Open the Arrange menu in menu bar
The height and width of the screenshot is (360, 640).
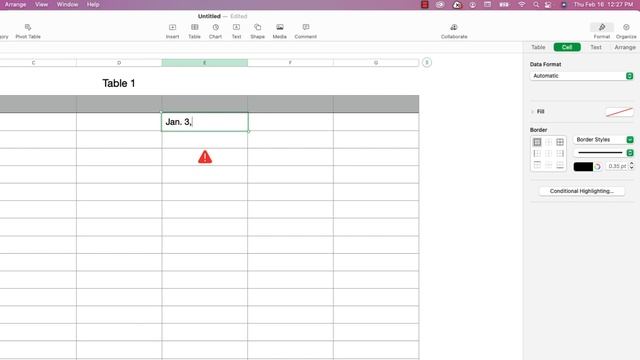(x=16, y=4)
